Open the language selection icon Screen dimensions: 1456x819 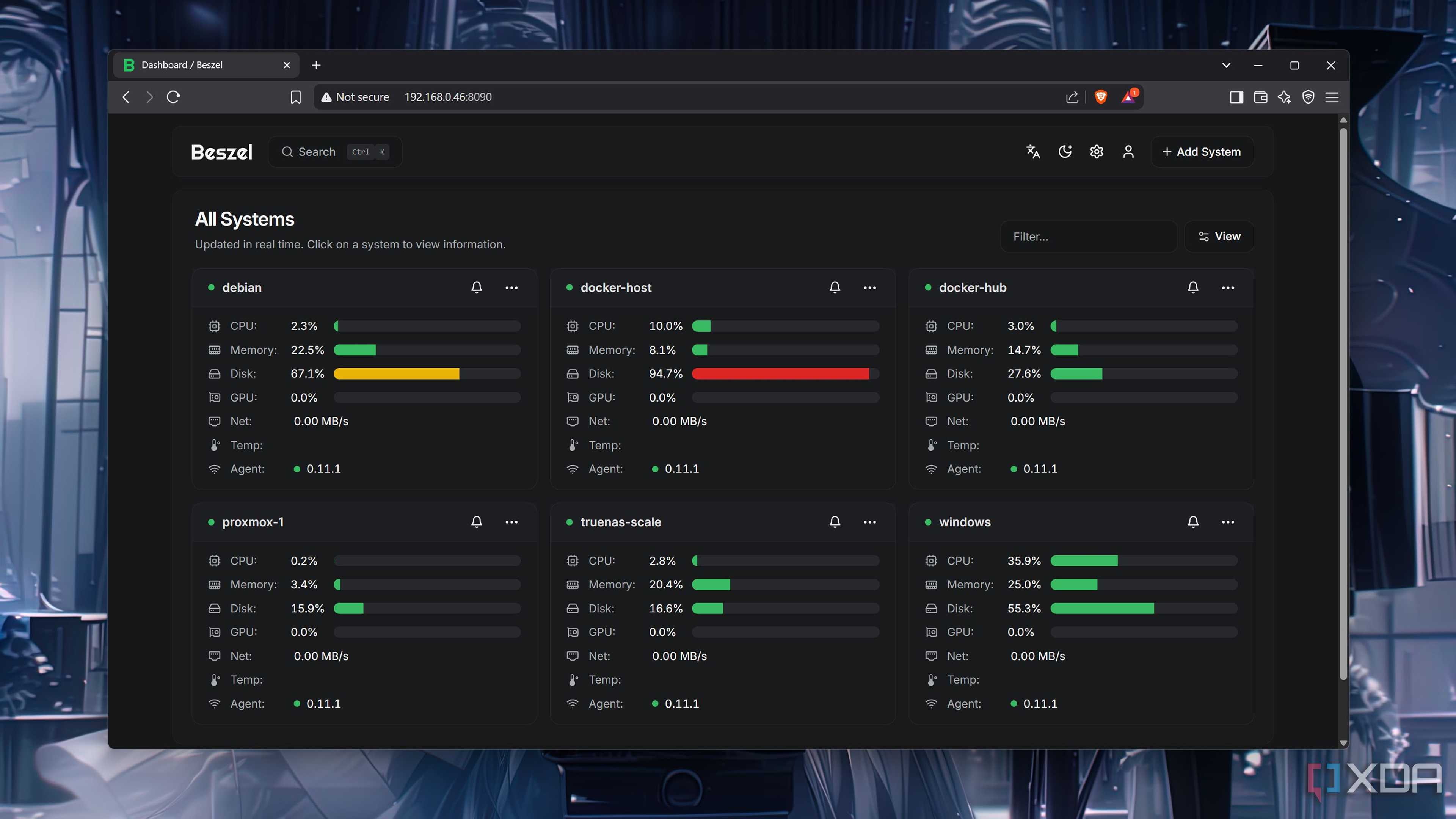1033,152
